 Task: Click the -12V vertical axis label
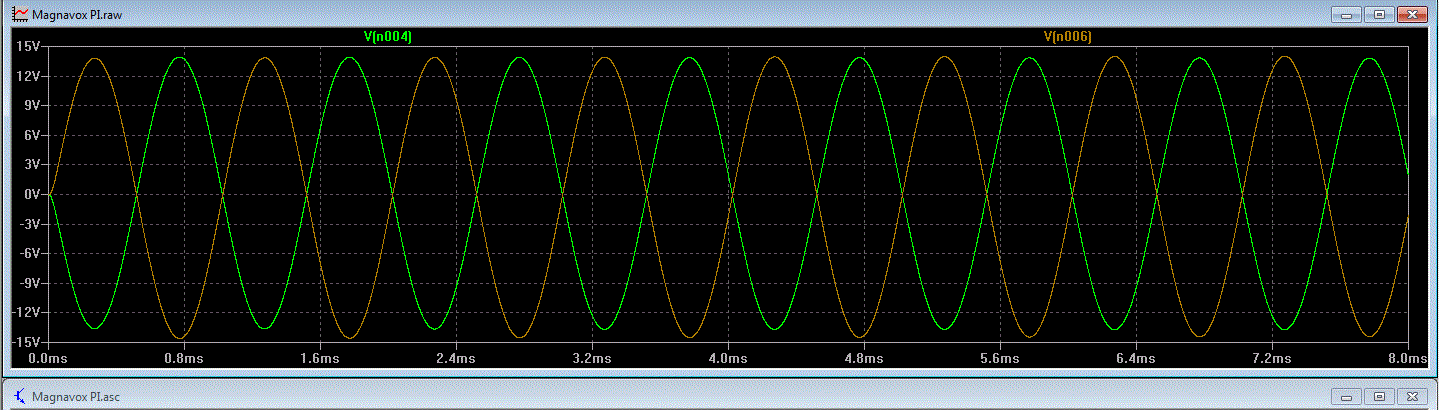tap(25, 312)
